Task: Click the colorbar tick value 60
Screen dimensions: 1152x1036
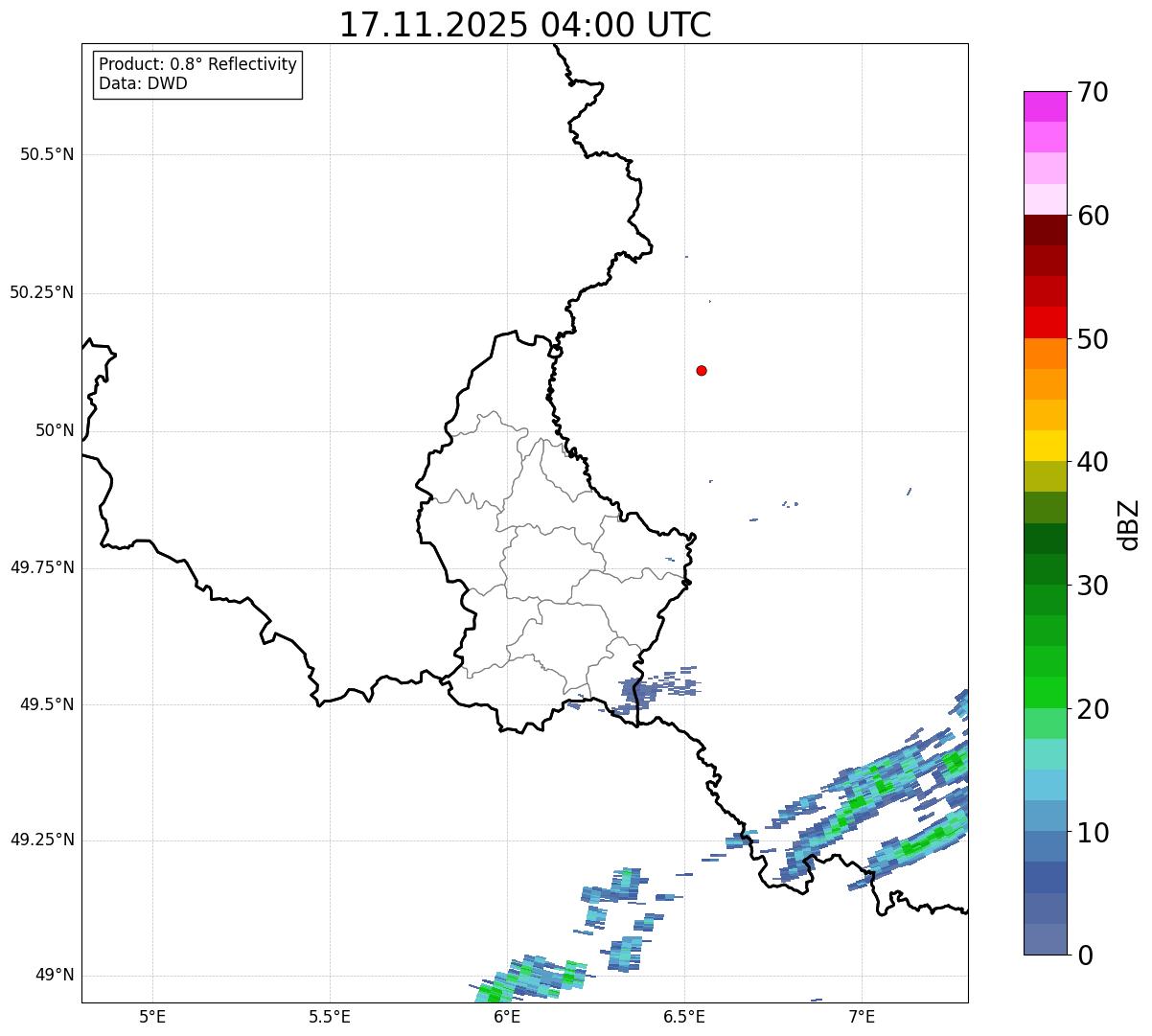Action: (1093, 216)
